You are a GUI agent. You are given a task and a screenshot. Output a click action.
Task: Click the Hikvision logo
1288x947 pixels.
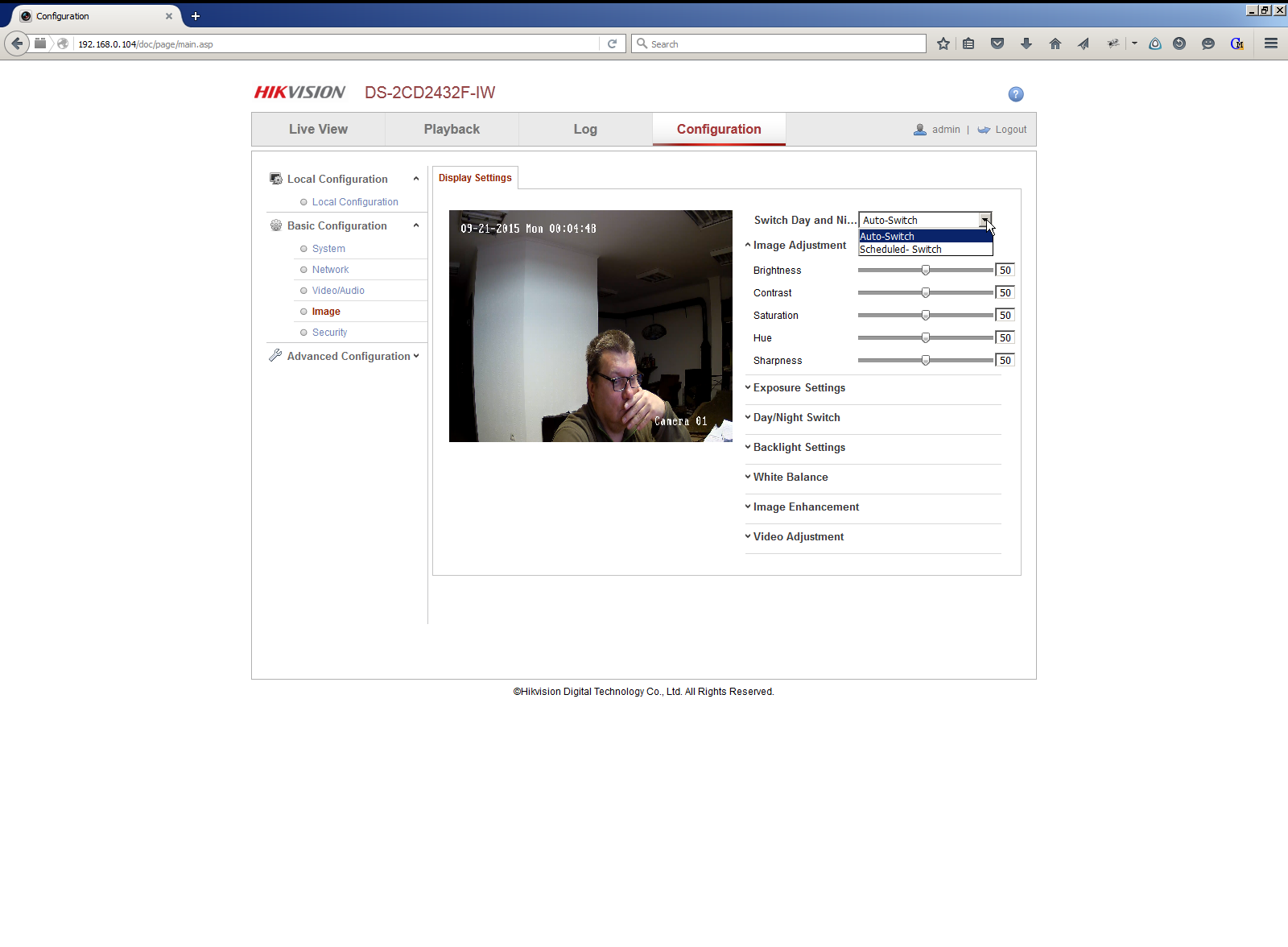[299, 93]
